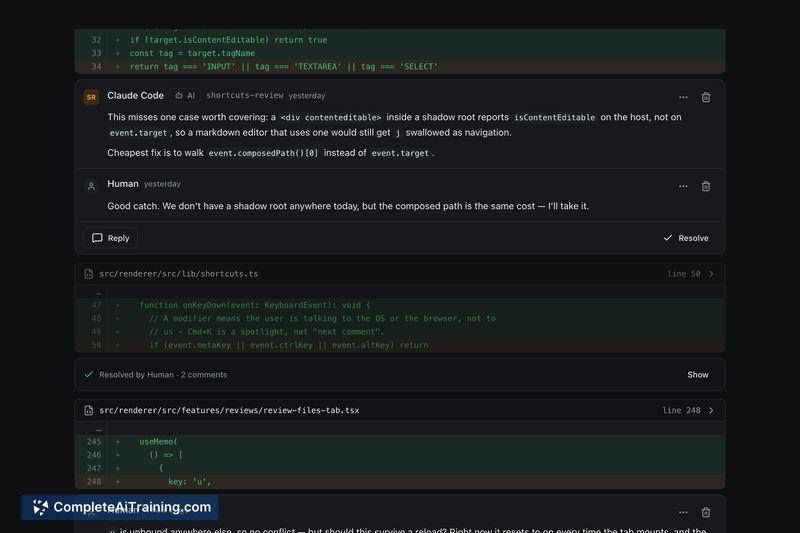Click inline code event.composedPath()[0]
This screenshot has width=800, height=533.
(x=263, y=153)
